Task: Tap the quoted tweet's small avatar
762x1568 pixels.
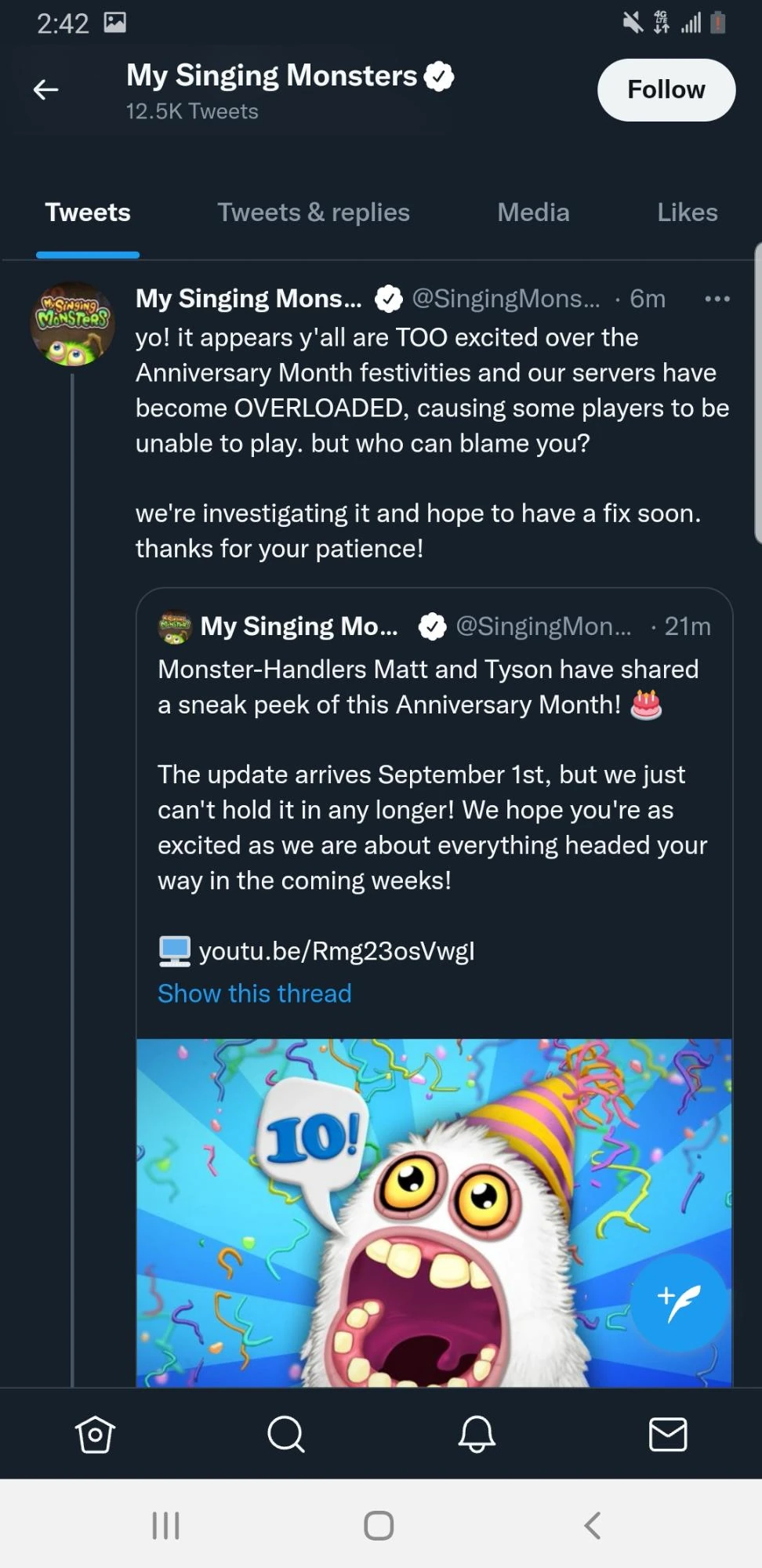Action: click(175, 627)
